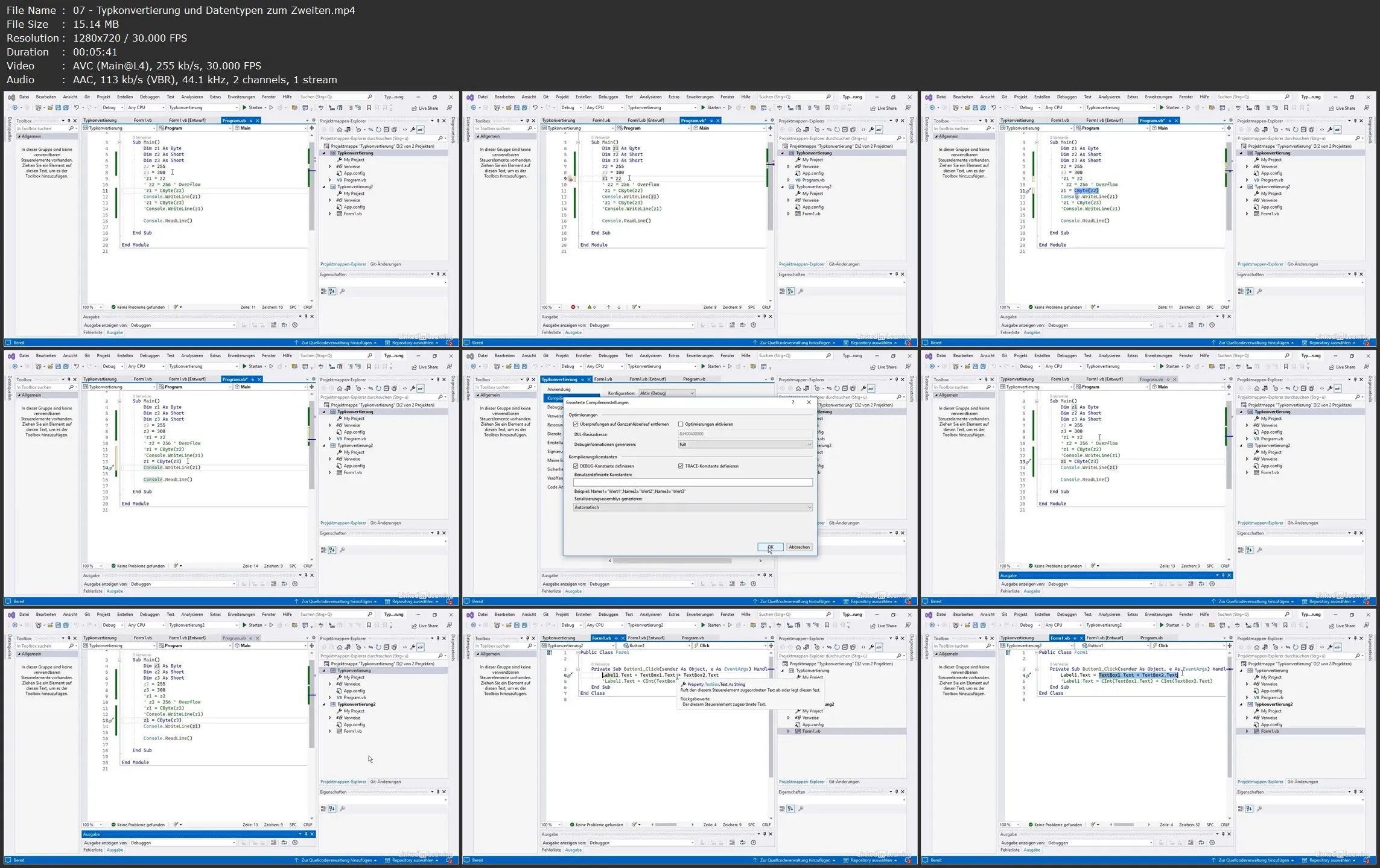Uncheck Überprüfungen auf Ganzzahlüberlauf entfernen
Image resolution: width=1380 pixels, height=868 pixels.
[x=576, y=424]
